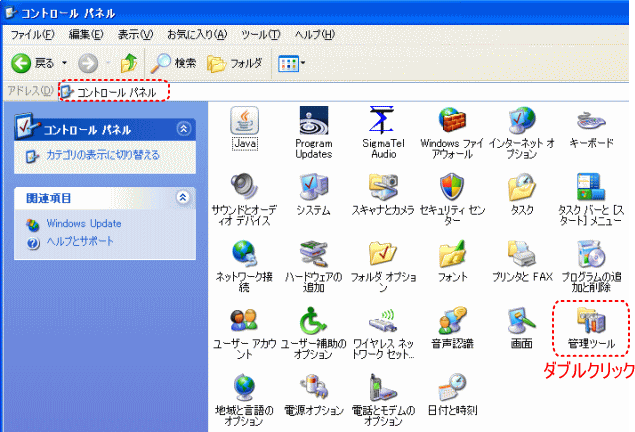
Task: Collapse the コントロール パネル side panel section
Action: [182, 128]
